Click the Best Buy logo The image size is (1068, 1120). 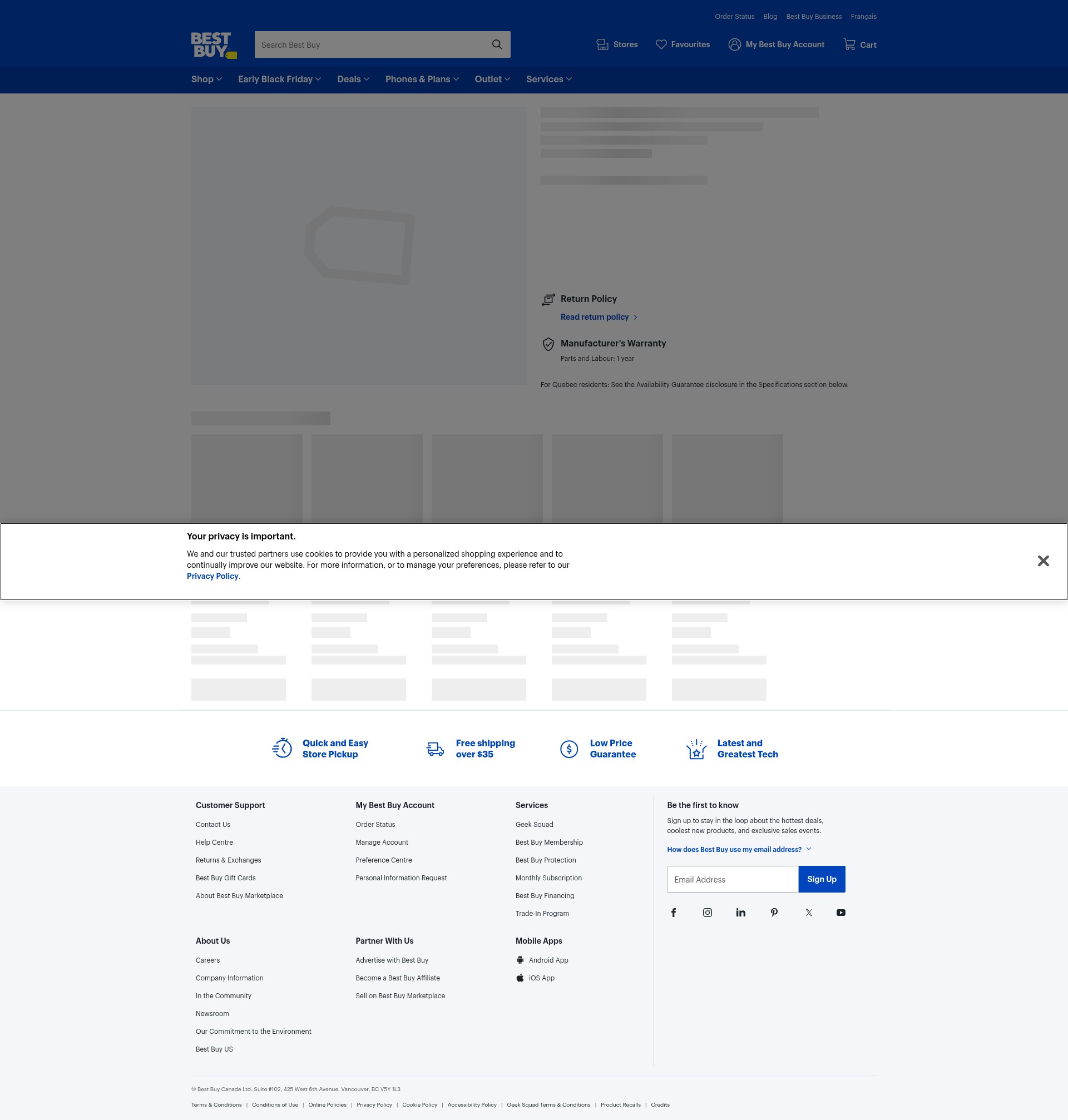214,45
